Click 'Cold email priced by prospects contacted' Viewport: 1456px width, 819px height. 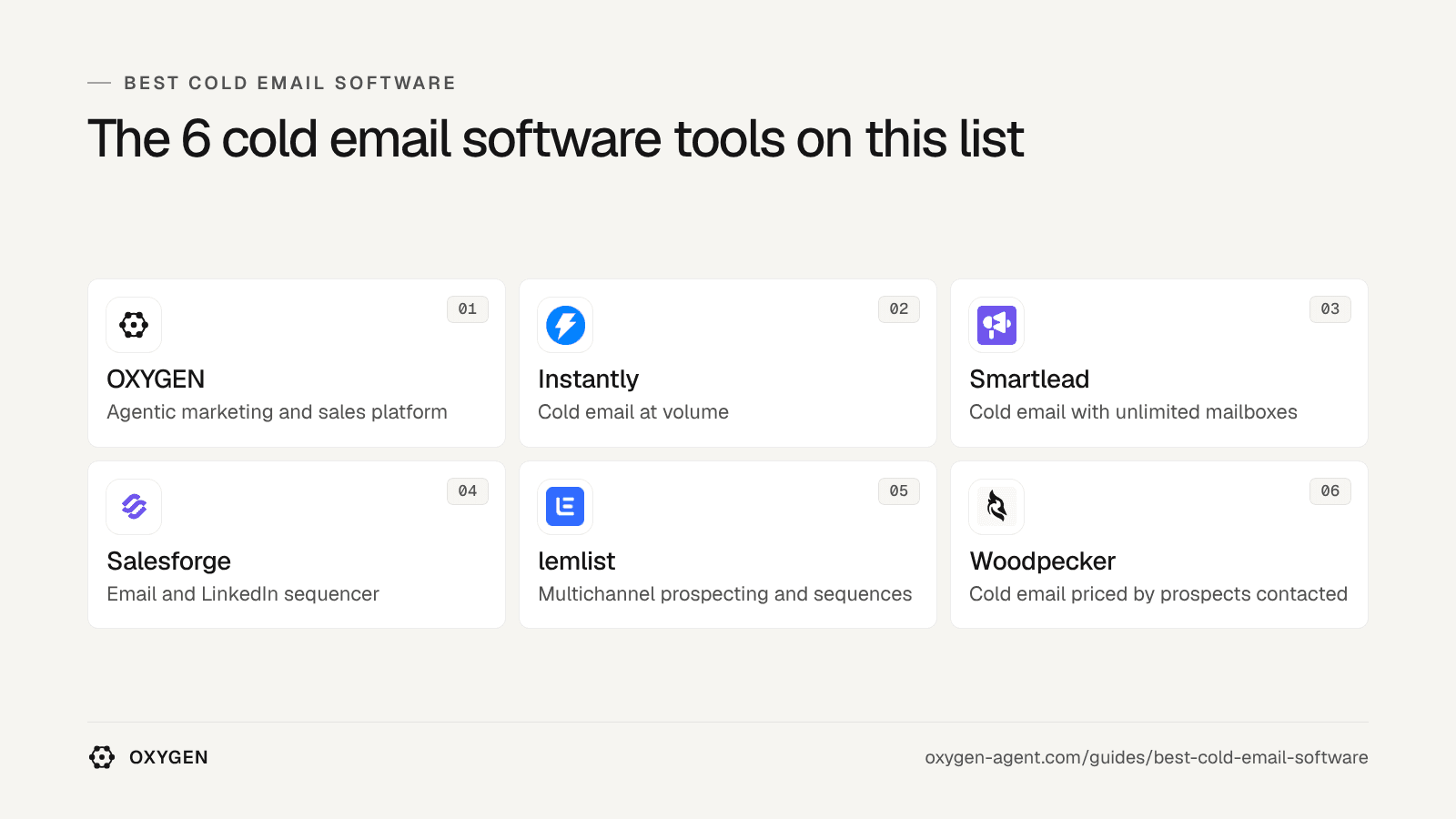1158,594
